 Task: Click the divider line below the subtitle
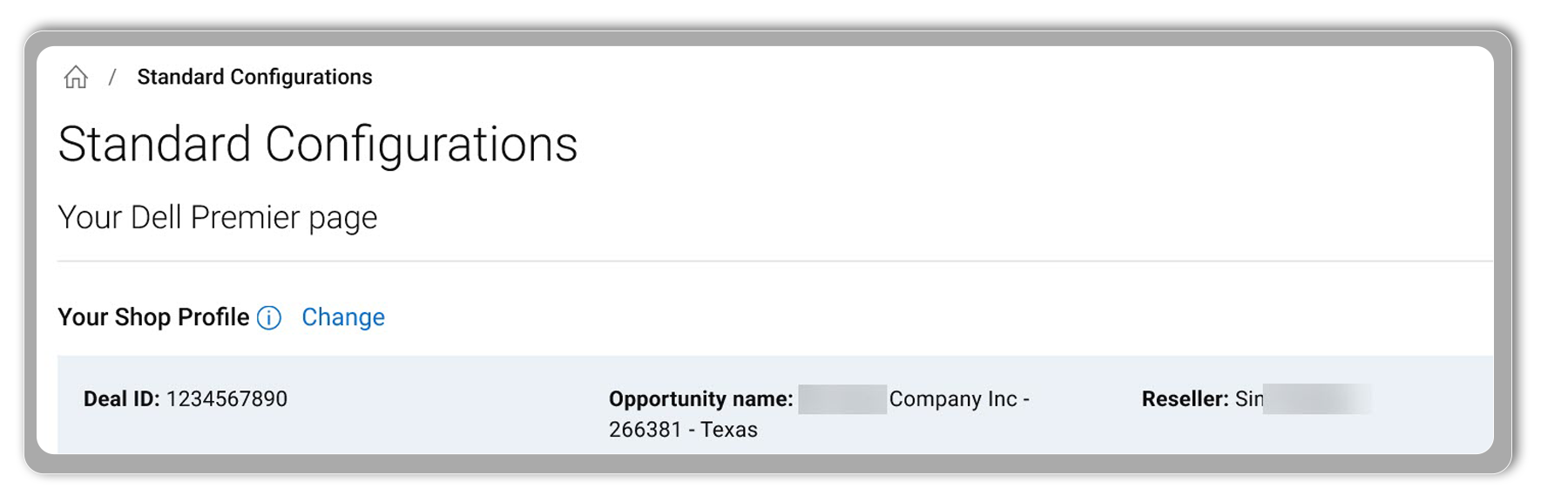[x=774, y=261]
